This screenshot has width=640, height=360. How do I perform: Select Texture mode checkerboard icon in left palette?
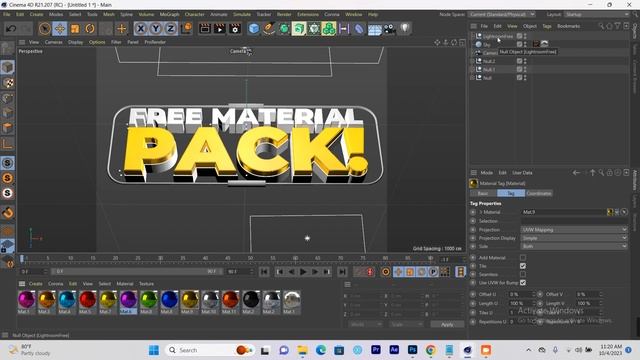coord(7,83)
